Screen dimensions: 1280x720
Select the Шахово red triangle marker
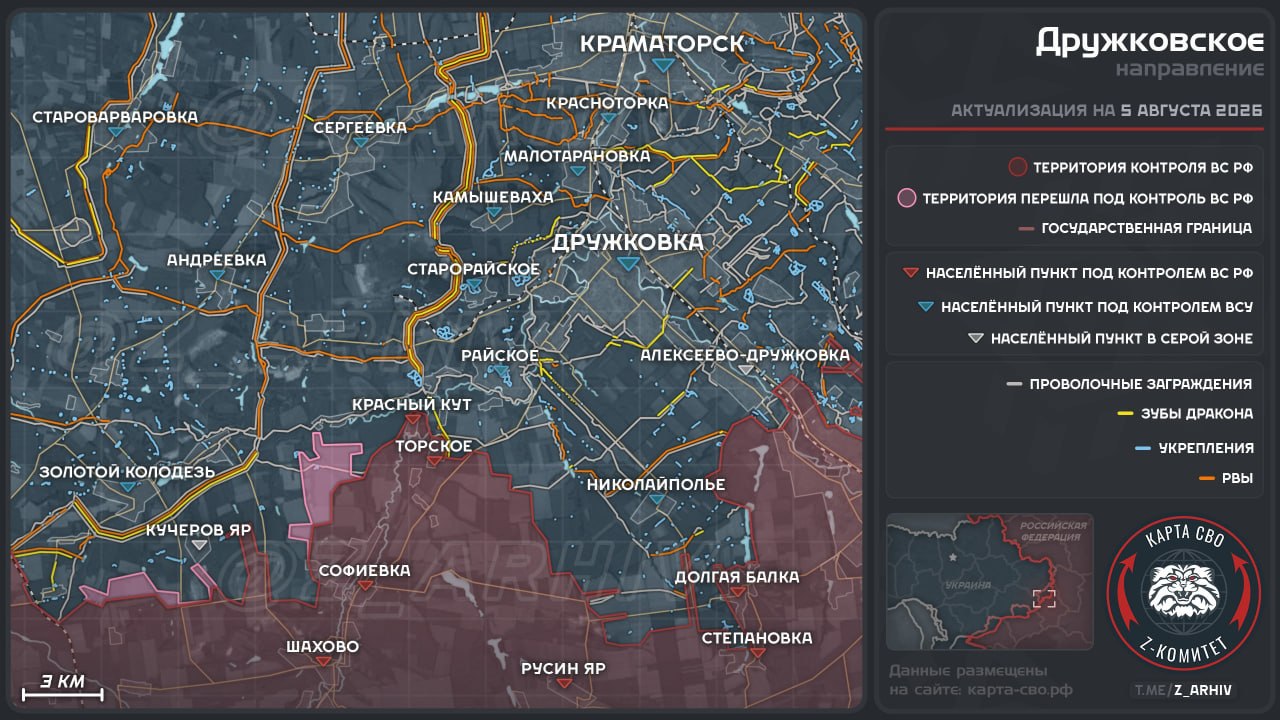[322, 662]
